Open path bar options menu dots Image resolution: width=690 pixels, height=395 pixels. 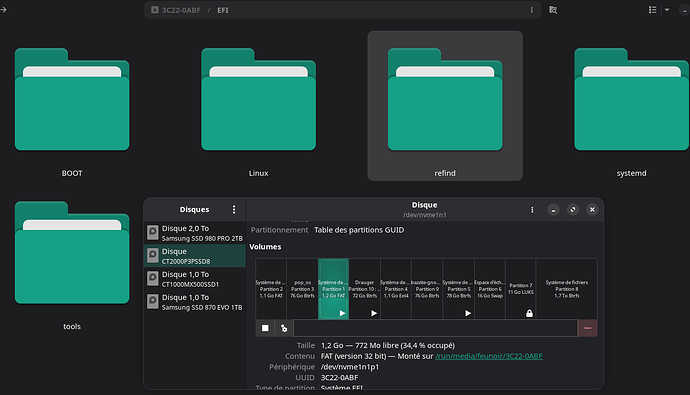(x=532, y=10)
